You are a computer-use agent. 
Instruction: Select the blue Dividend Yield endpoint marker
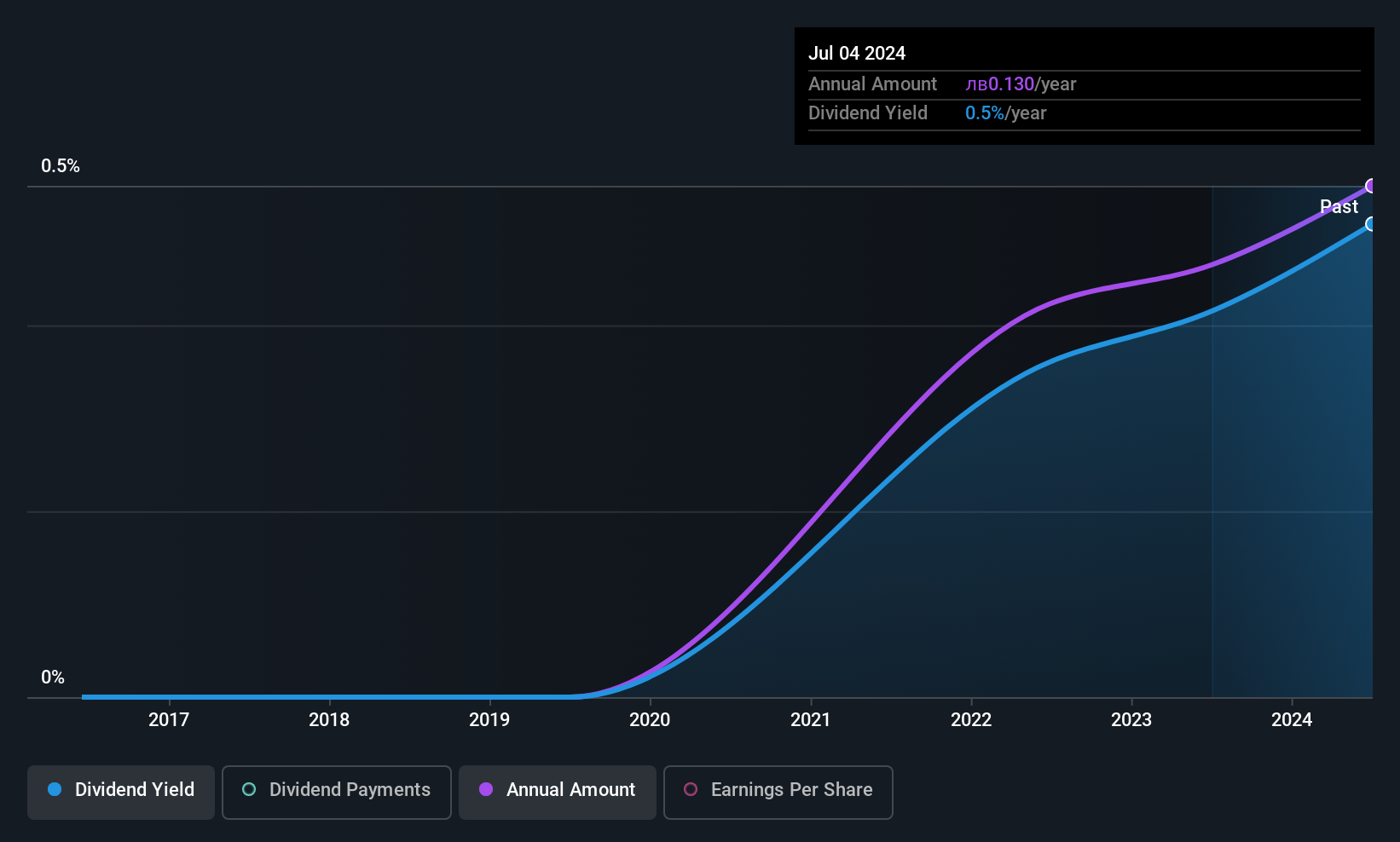[1371, 224]
